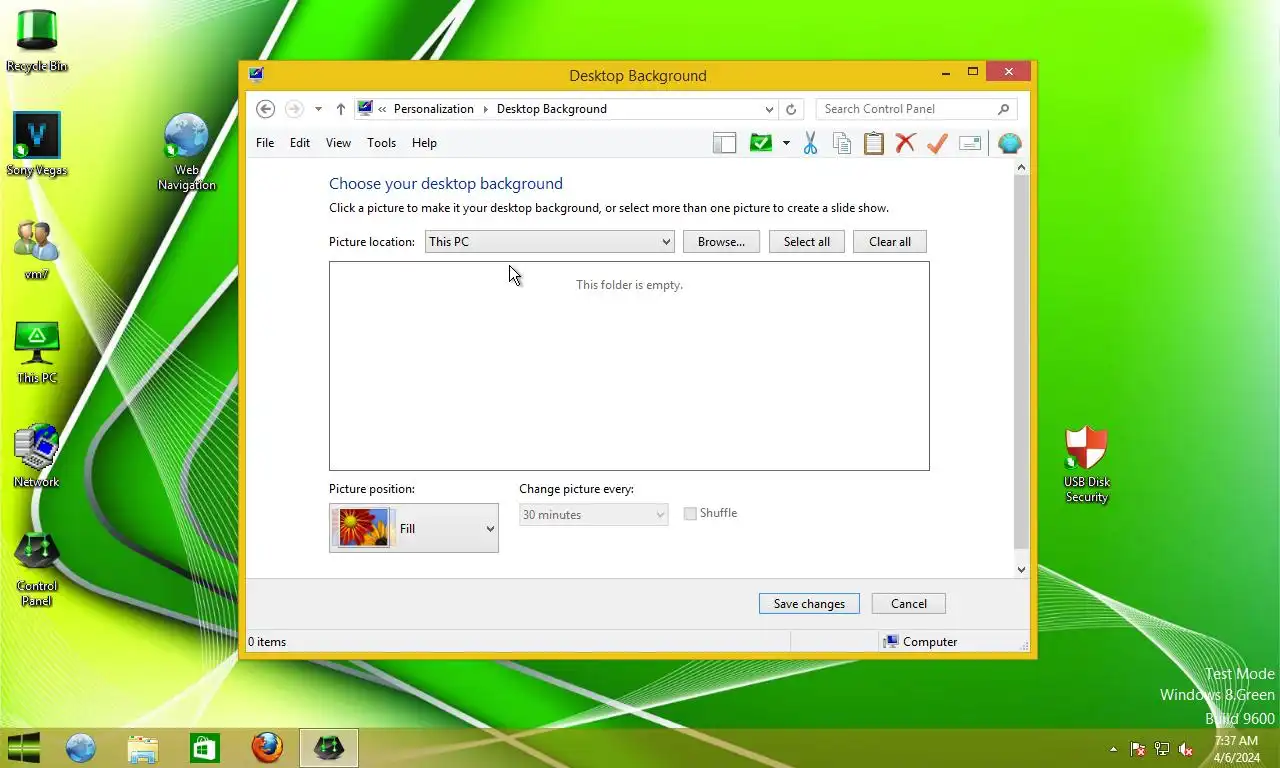Click the layout pane toolbar icon
This screenshot has height=768, width=1280.
724,143
